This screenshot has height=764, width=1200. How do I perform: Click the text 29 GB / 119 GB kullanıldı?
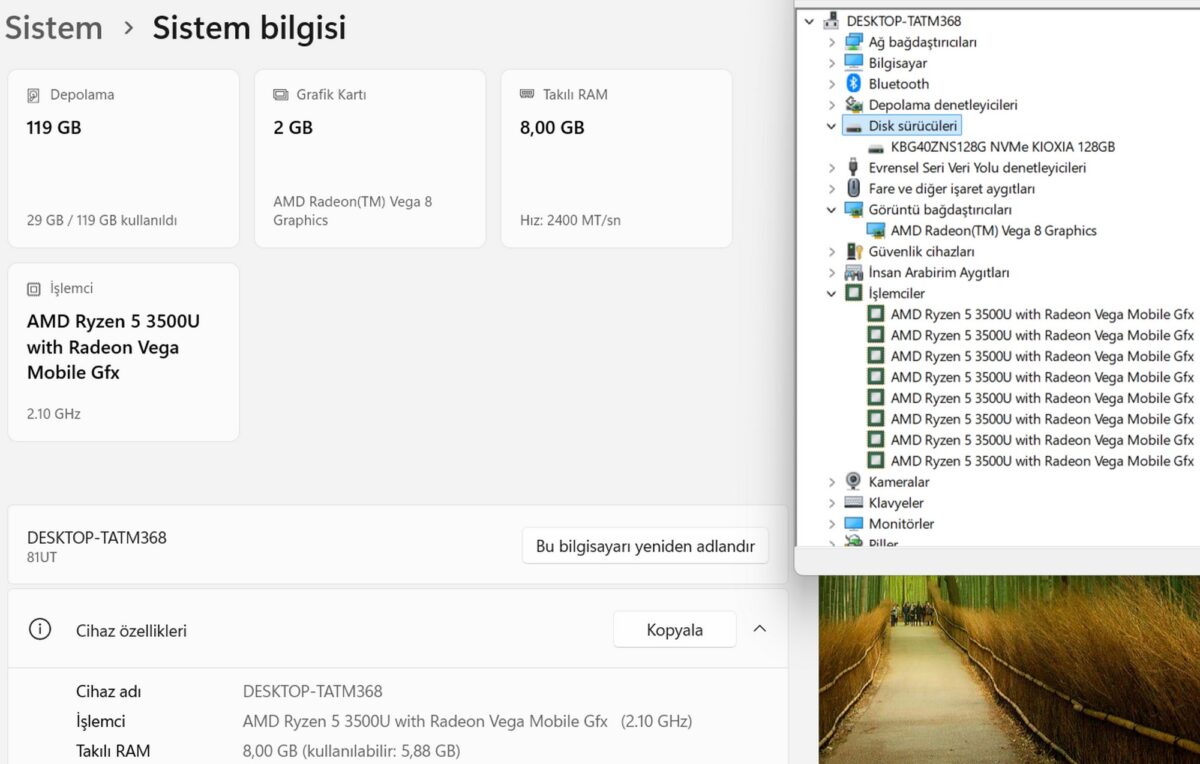(x=102, y=220)
